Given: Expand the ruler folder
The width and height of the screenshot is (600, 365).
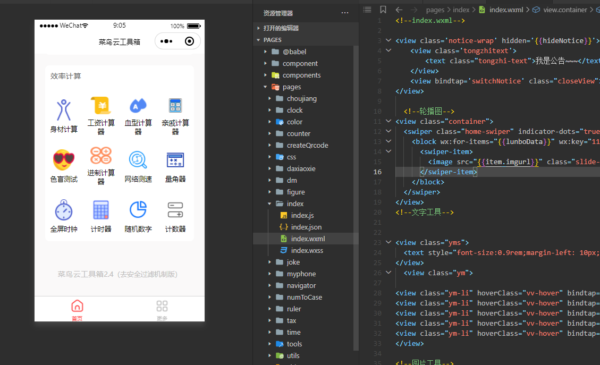Looking at the screenshot, I should (270, 309).
